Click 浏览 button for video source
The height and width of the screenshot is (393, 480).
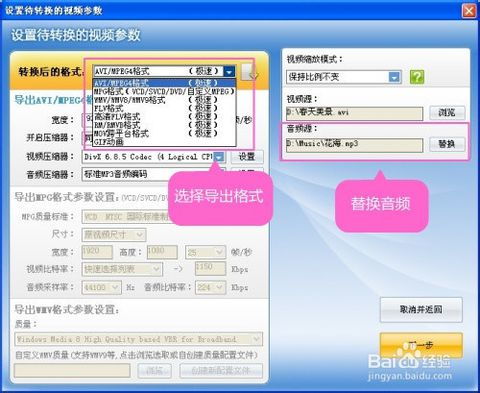[x=447, y=113]
